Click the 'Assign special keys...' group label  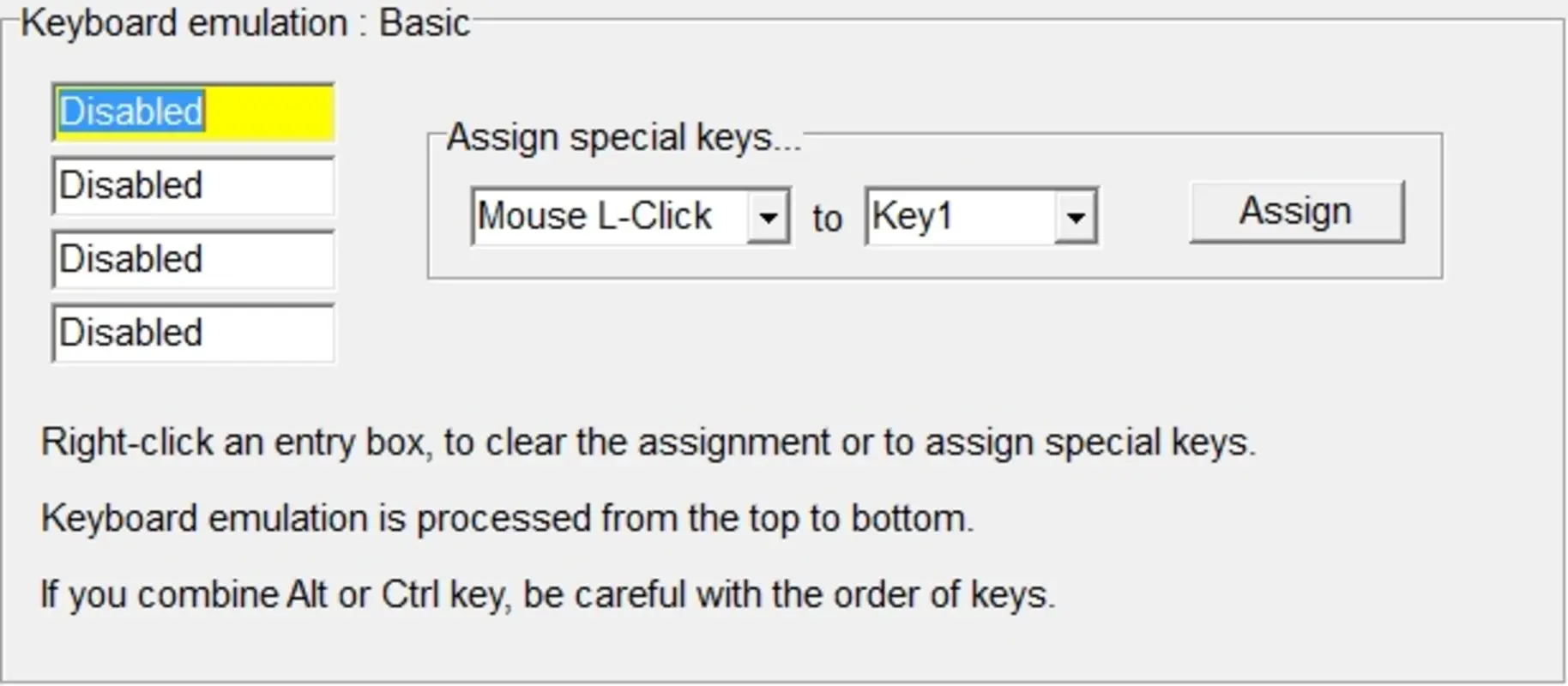pos(624,137)
